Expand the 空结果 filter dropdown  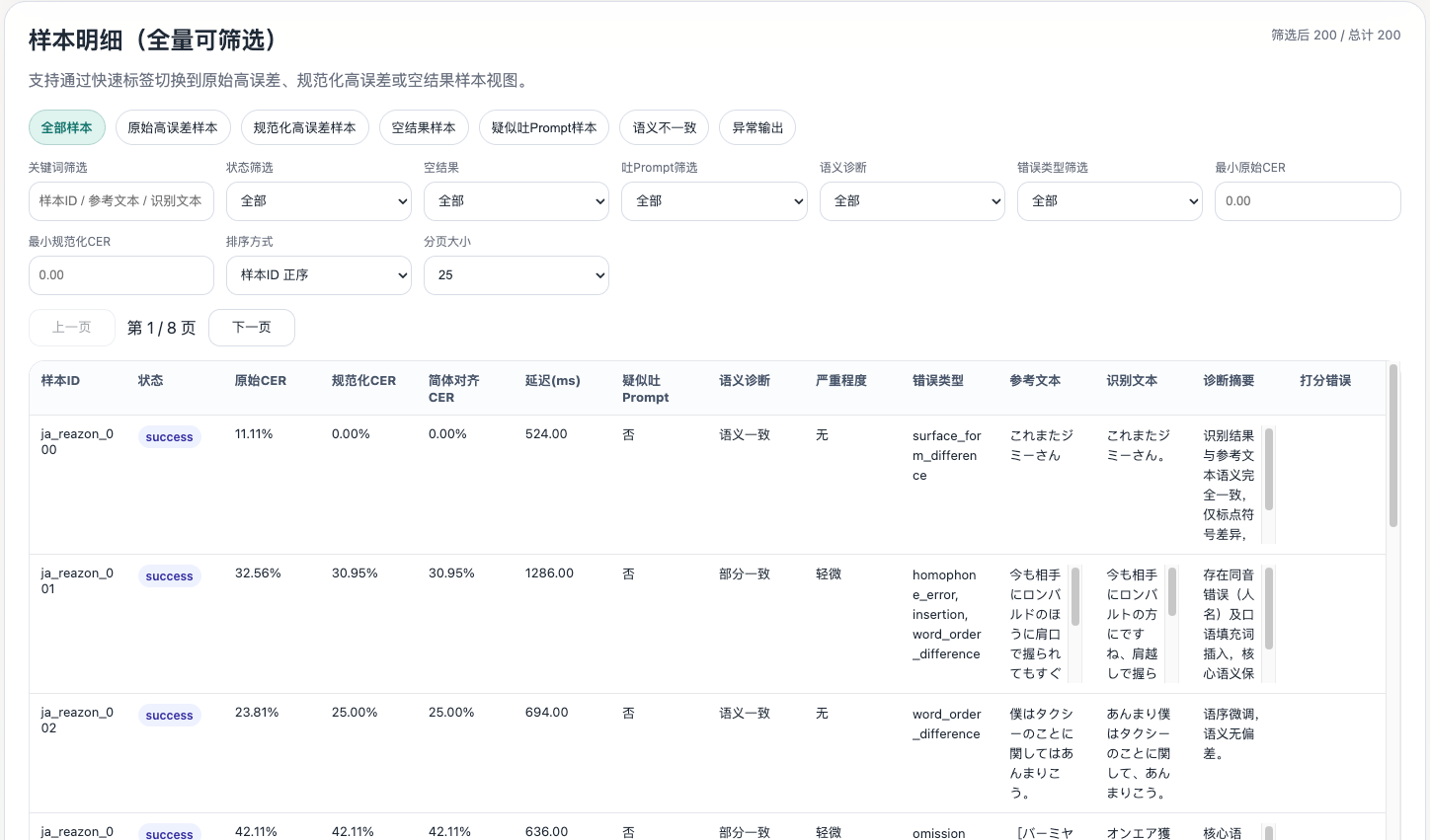pyautogui.click(x=516, y=201)
